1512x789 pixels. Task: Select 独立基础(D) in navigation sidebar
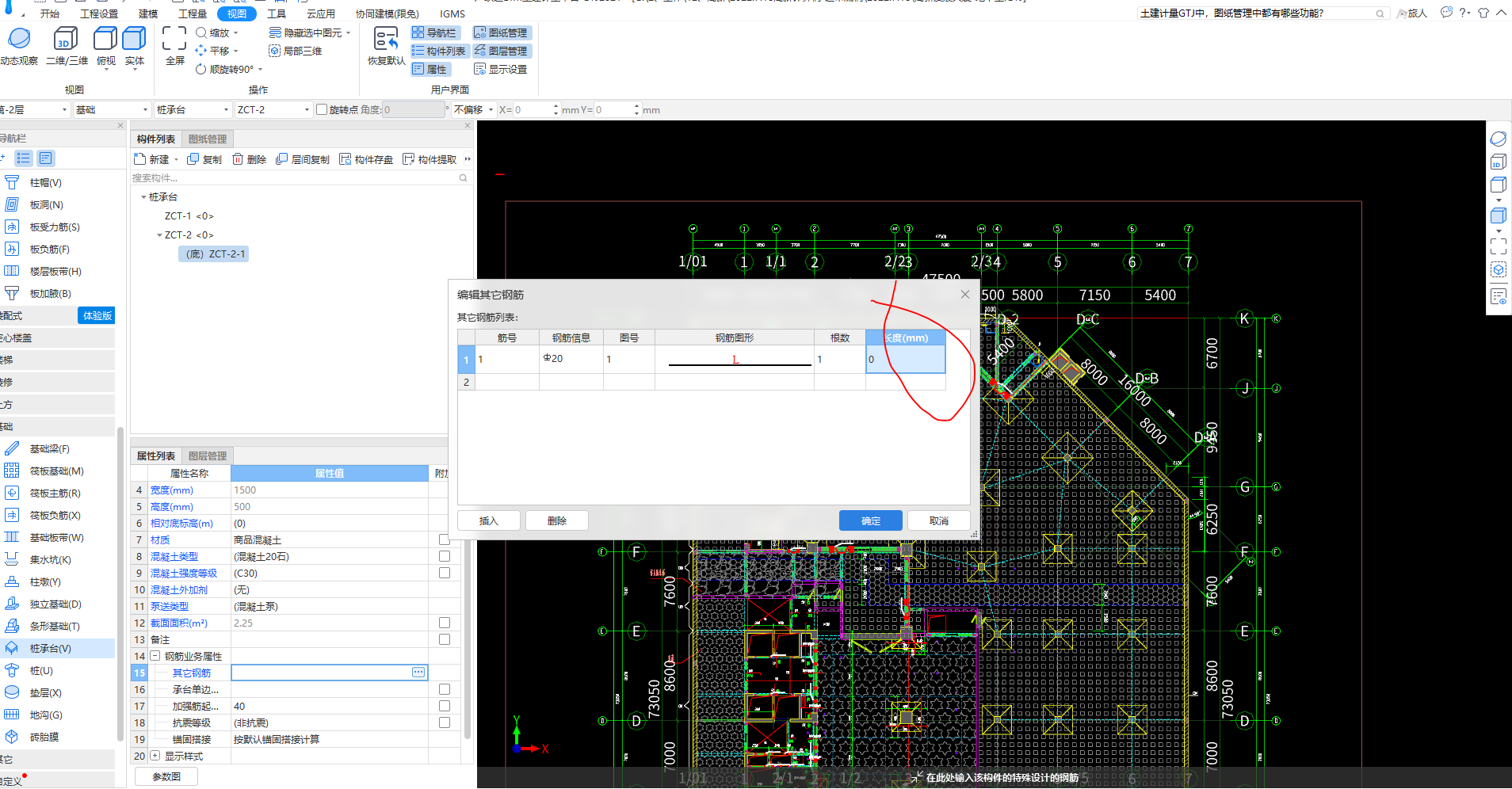(55, 604)
